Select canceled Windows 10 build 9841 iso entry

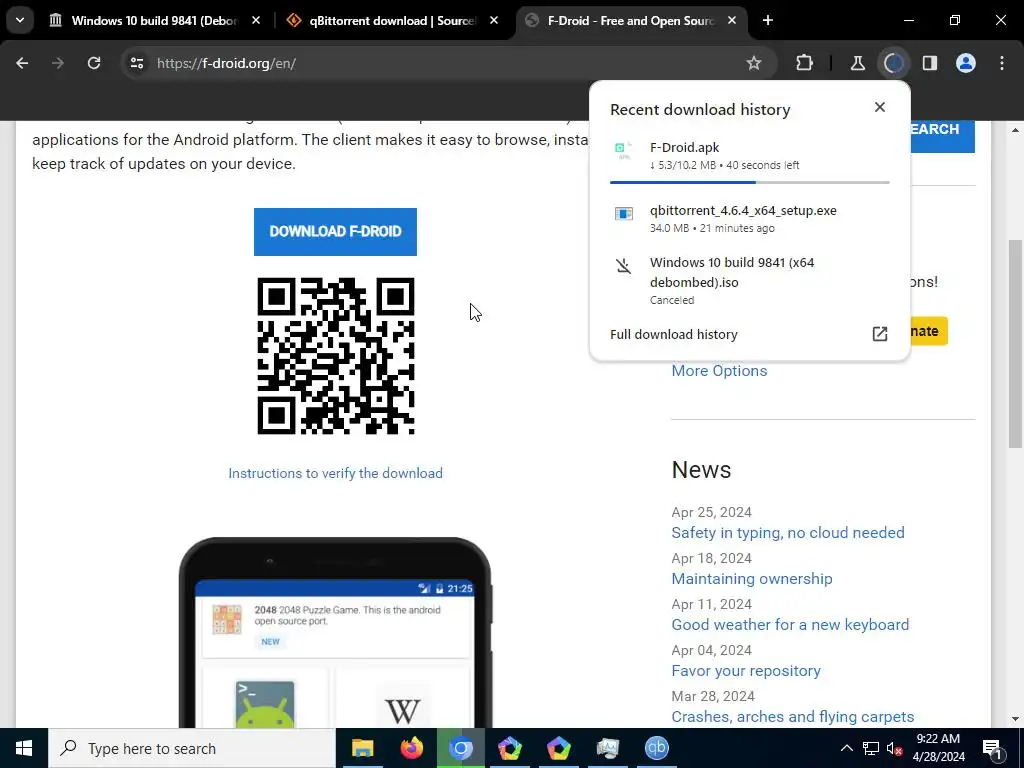pyautogui.click(x=750, y=281)
